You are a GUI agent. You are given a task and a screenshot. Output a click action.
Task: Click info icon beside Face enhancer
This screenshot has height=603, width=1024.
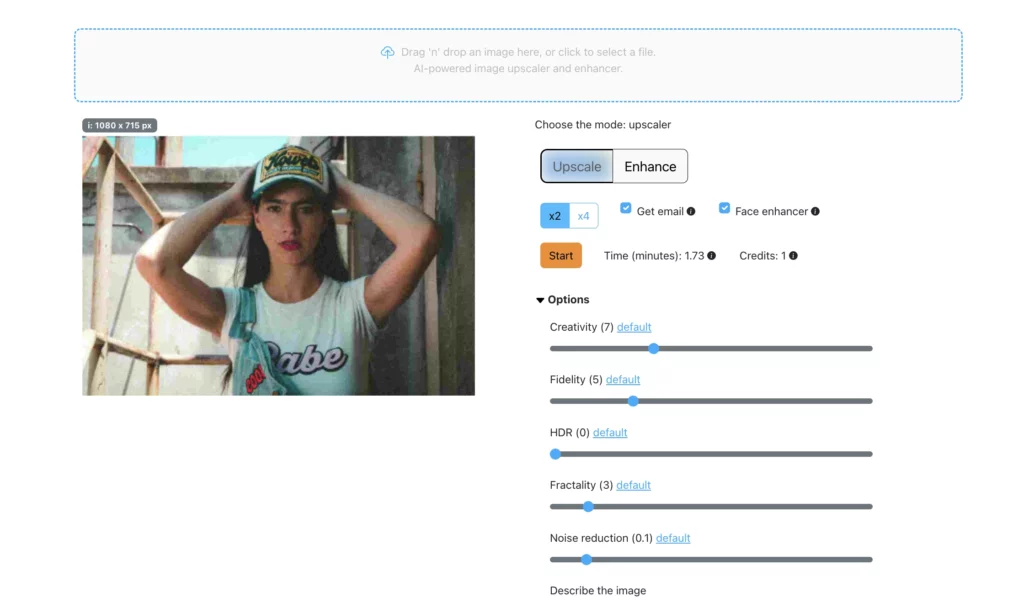[815, 212]
